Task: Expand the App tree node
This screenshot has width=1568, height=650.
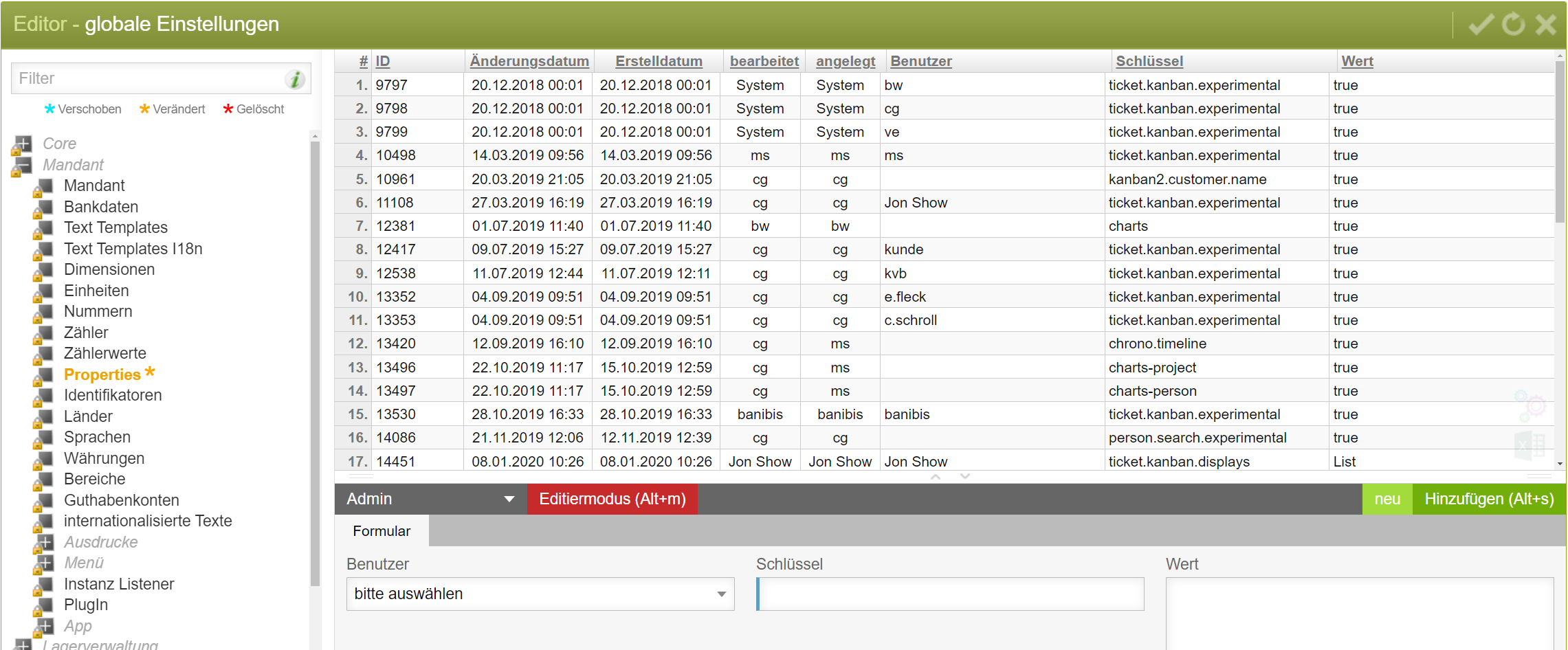Action: pyautogui.click(x=43, y=627)
